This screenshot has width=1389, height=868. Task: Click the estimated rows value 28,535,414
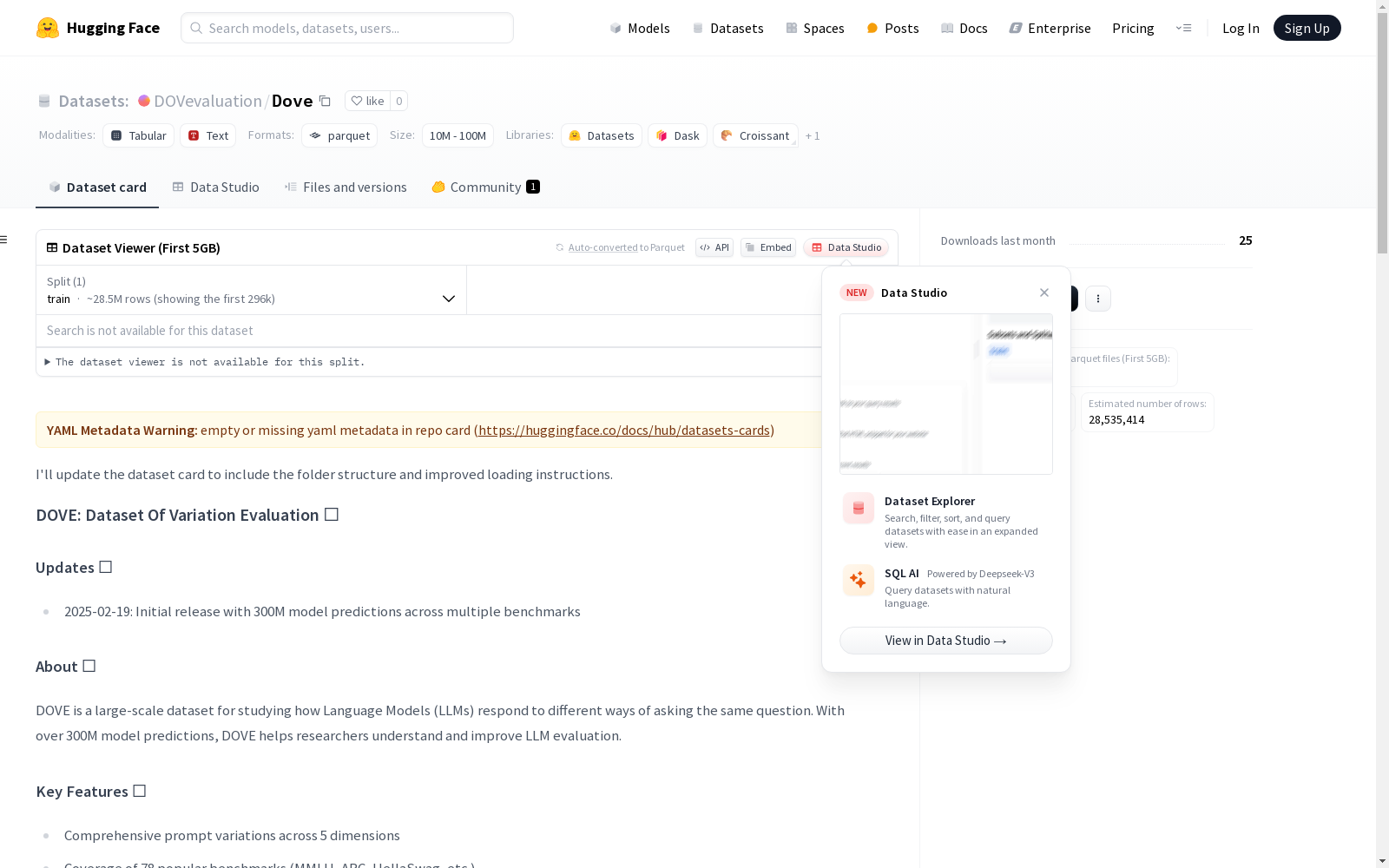pyautogui.click(x=1116, y=419)
